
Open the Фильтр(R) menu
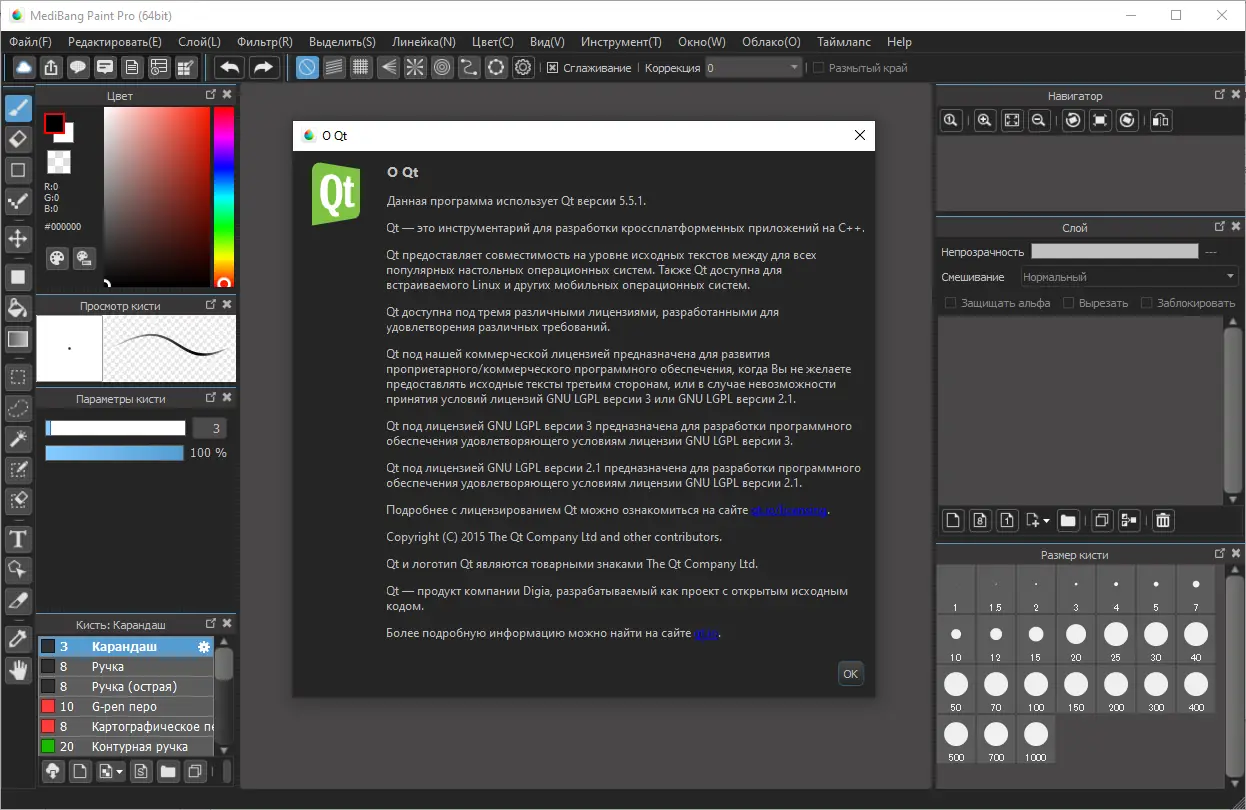pyautogui.click(x=265, y=42)
